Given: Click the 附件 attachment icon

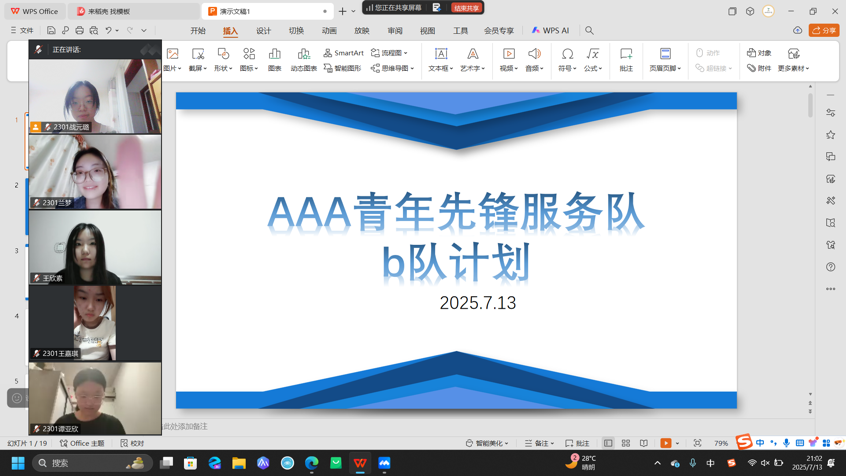Looking at the screenshot, I should click(x=759, y=69).
